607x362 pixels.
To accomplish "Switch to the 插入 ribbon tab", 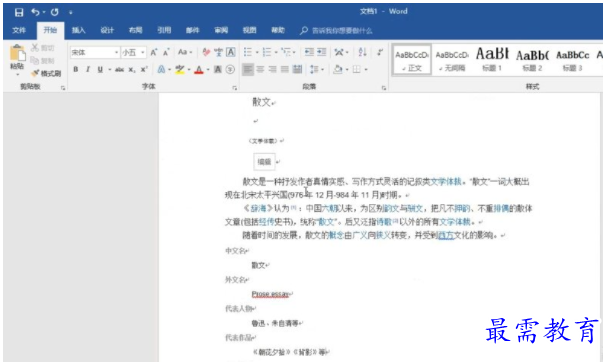I will tap(79, 30).
